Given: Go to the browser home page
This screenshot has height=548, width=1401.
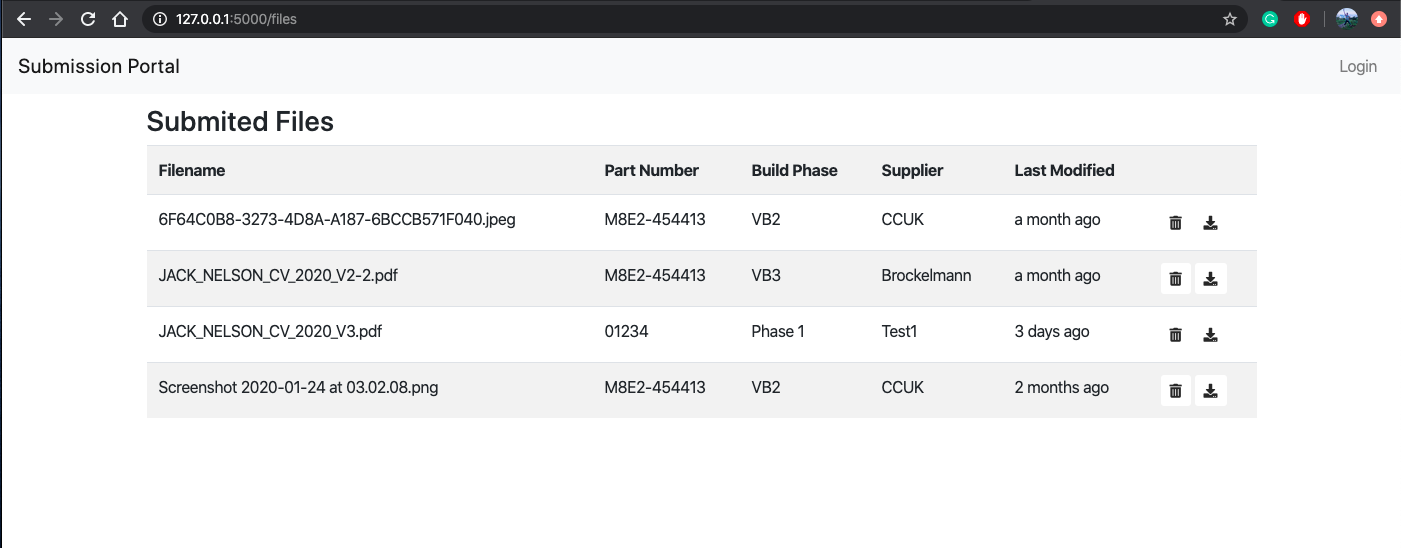Looking at the screenshot, I should pyautogui.click(x=120, y=19).
